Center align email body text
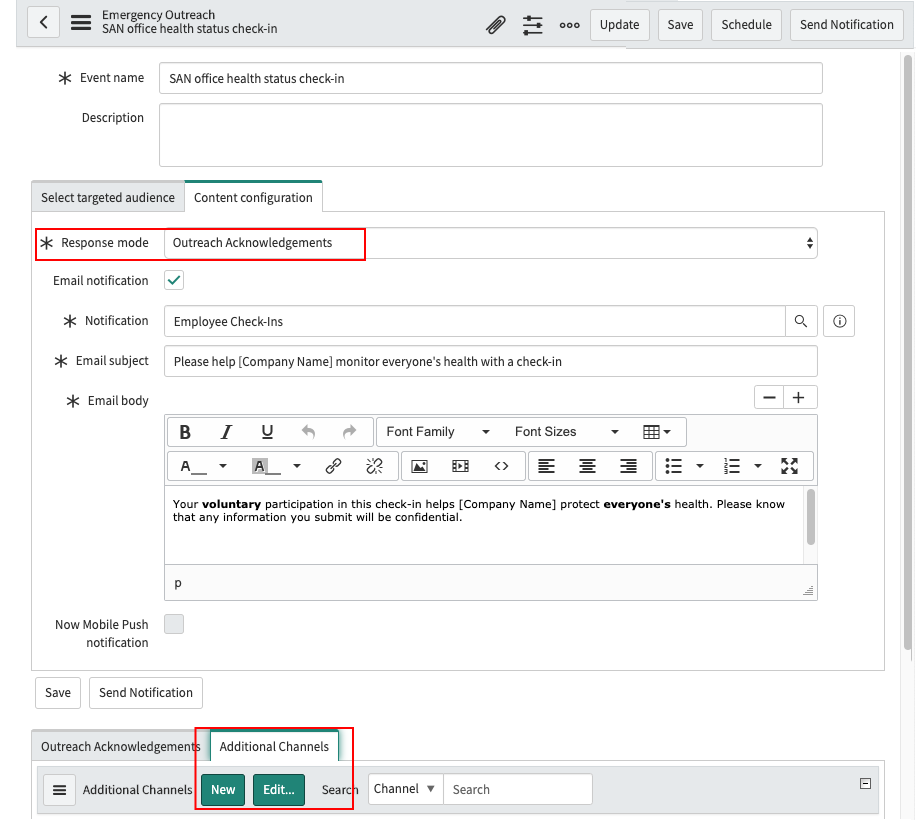The height and width of the screenshot is (820, 916). (x=587, y=466)
